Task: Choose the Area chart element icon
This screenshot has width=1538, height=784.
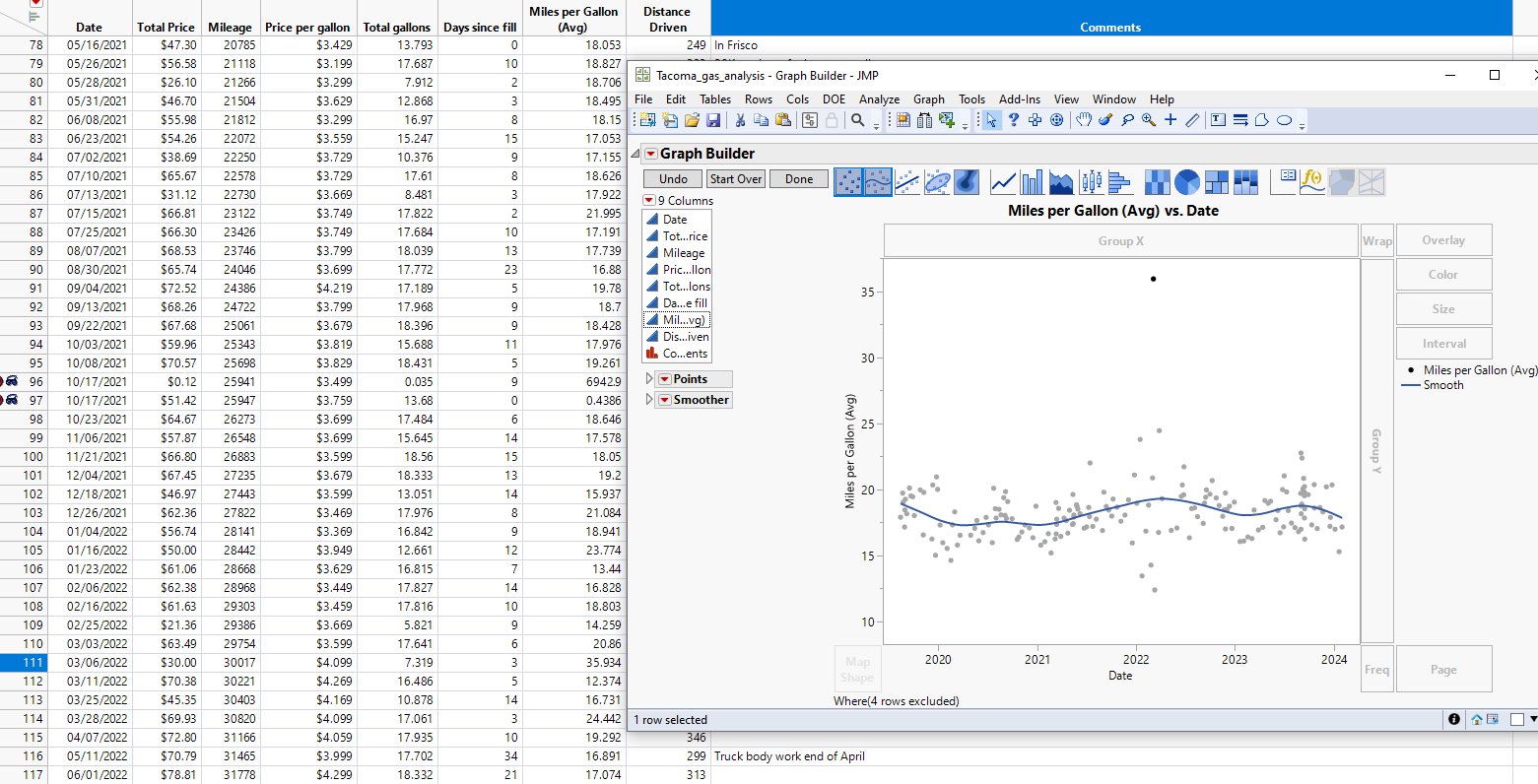Action: [x=1061, y=182]
